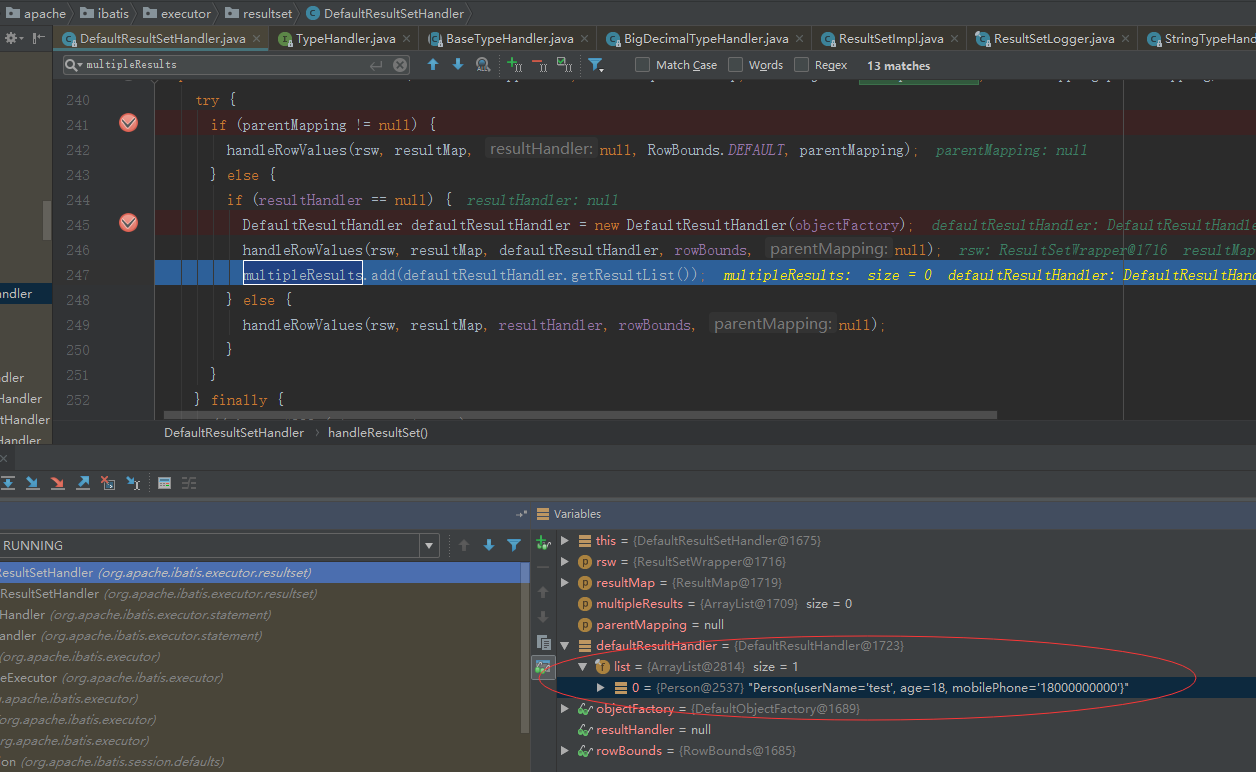Click Run to Cursor icon
This screenshot has height=772, width=1256.
tap(133, 483)
